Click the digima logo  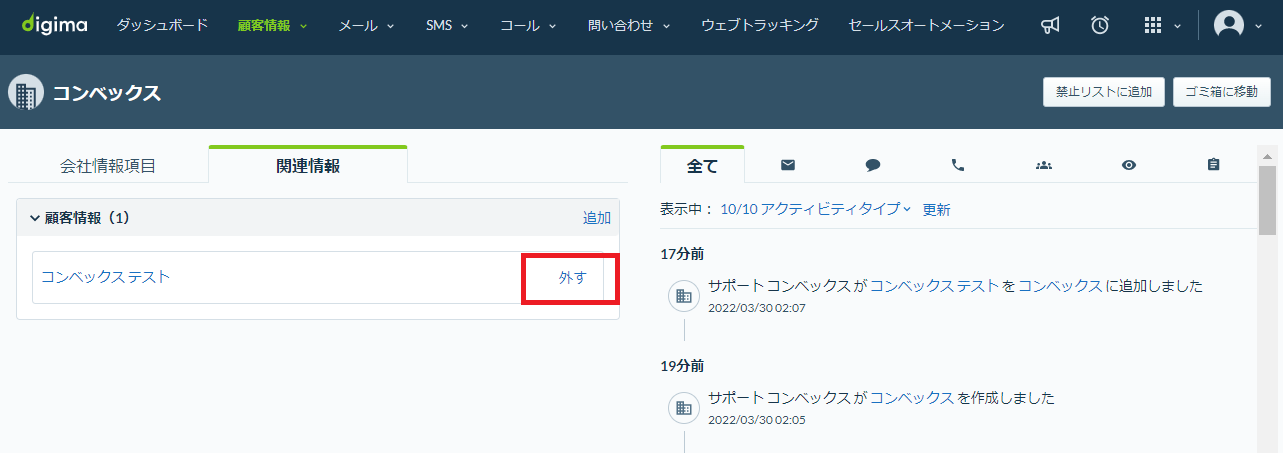(54, 24)
